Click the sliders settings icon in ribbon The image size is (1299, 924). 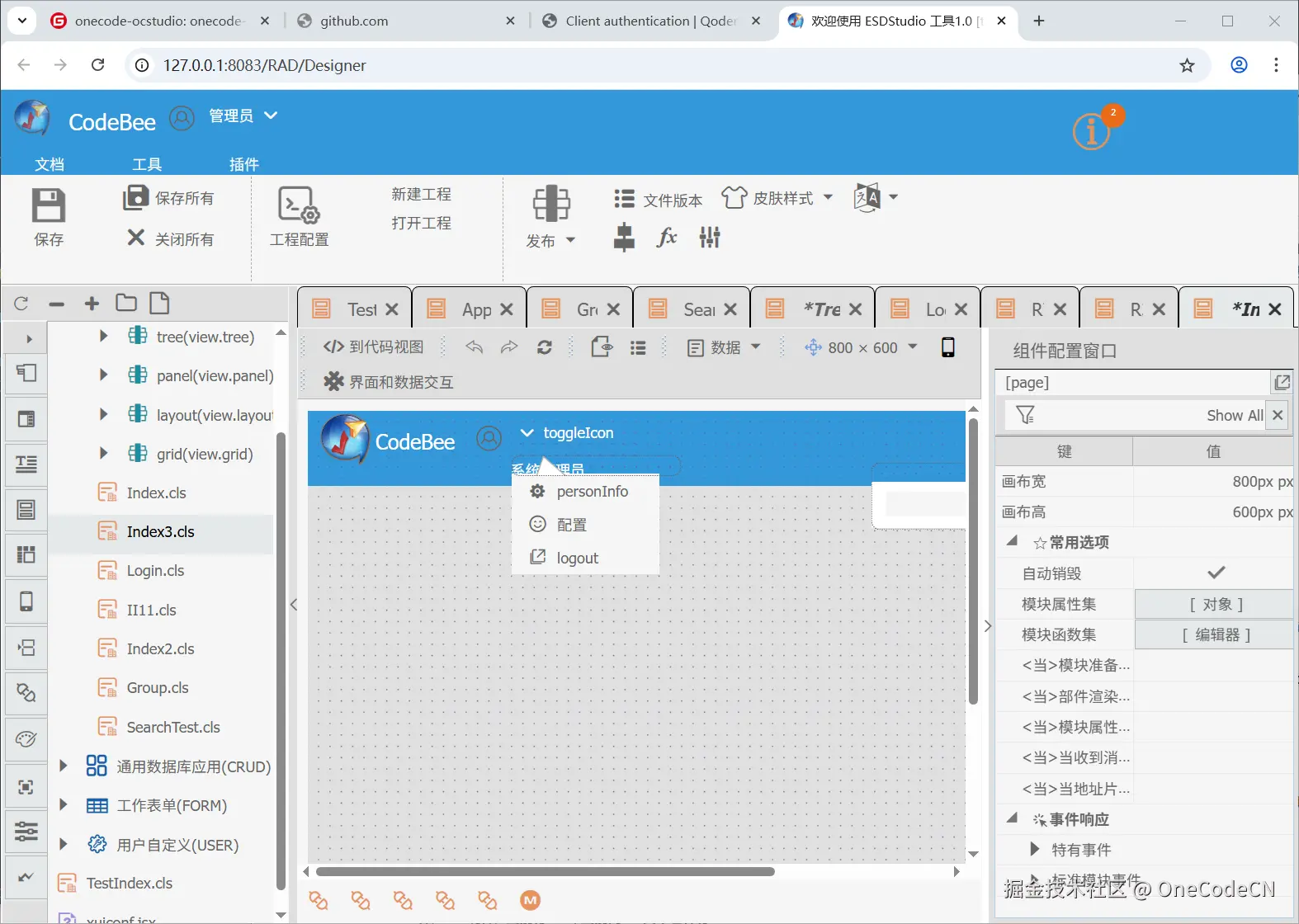(710, 238)
